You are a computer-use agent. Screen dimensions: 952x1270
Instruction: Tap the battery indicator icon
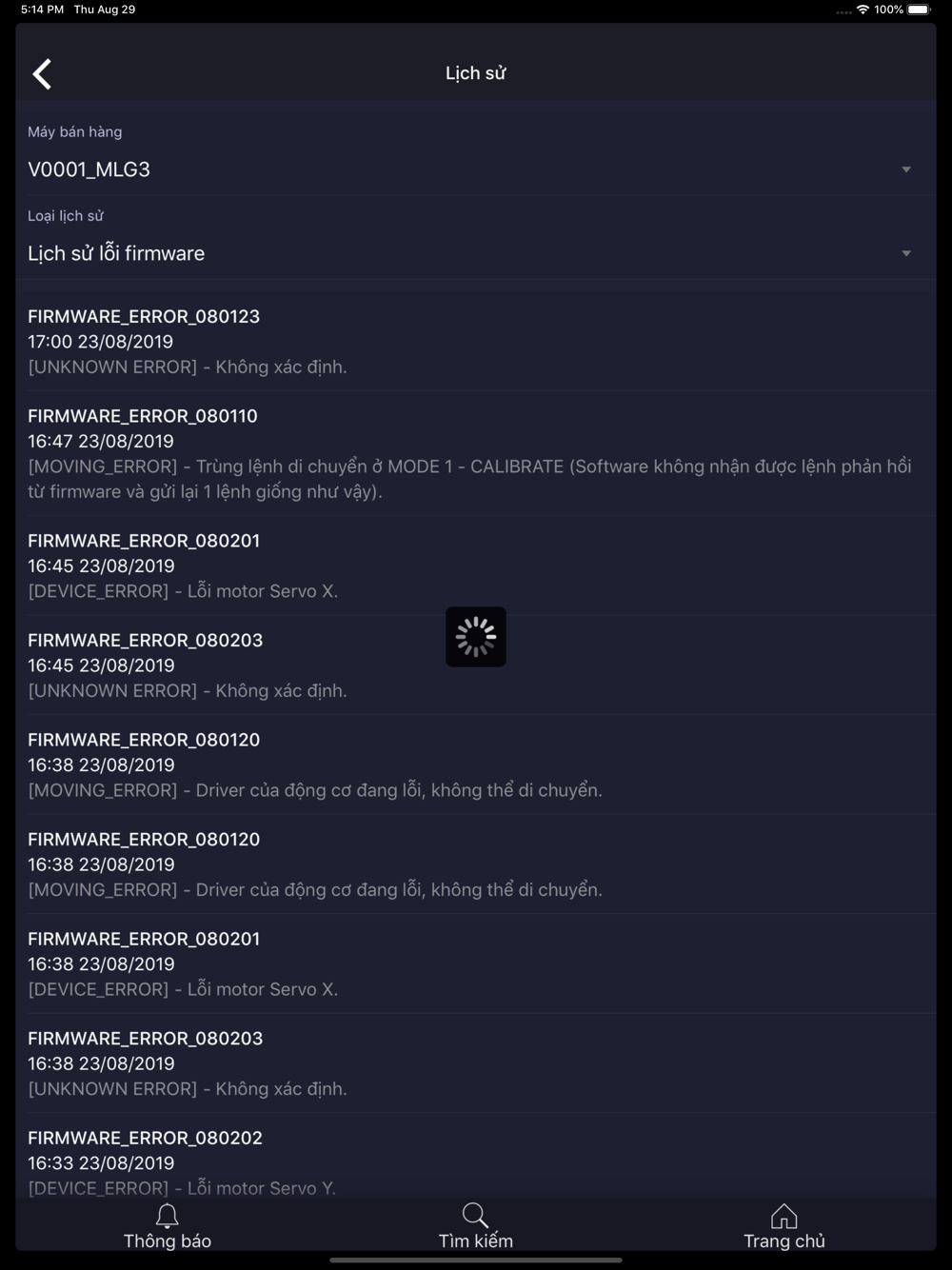pos(919,10)
